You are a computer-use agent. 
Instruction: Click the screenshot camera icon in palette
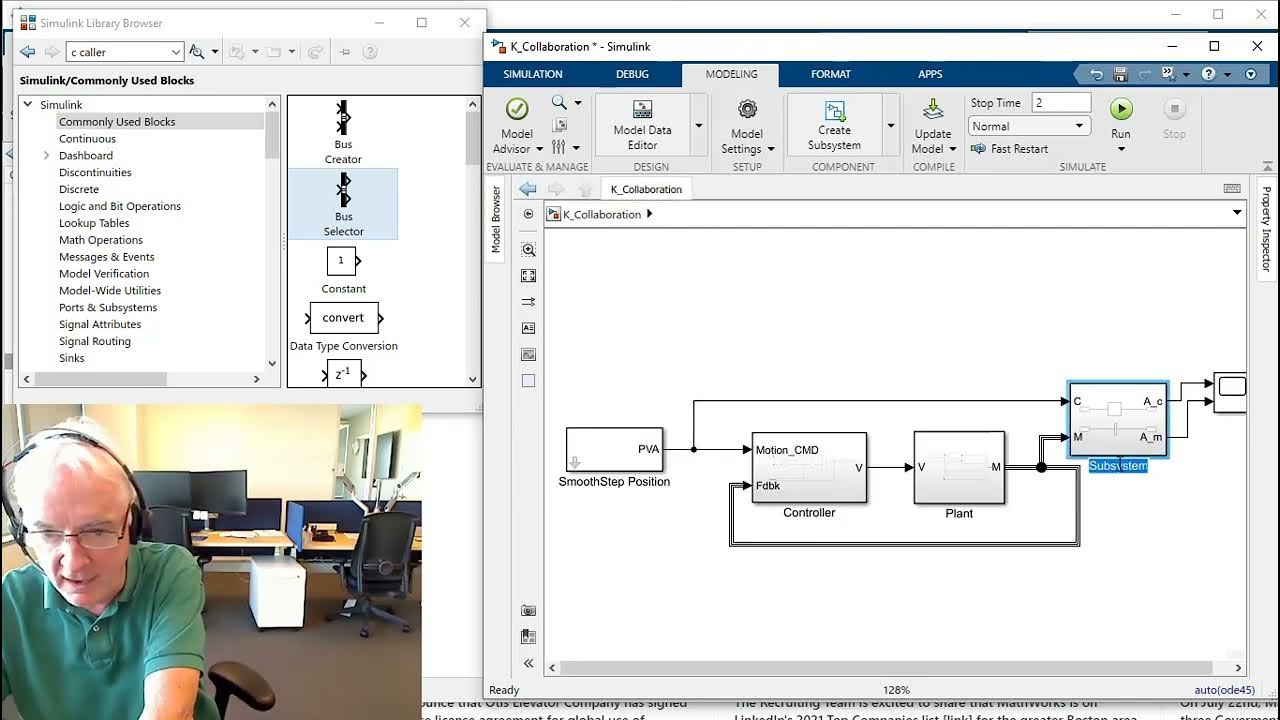(x=528, y=610)
